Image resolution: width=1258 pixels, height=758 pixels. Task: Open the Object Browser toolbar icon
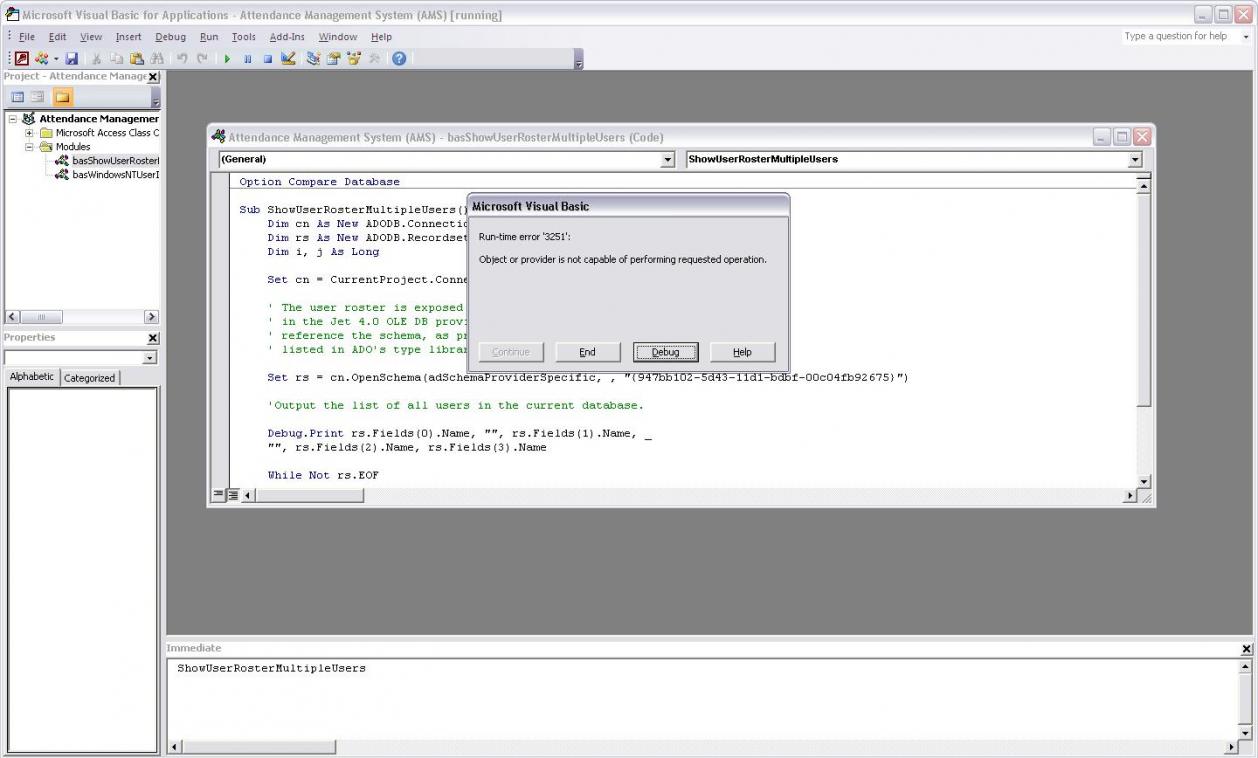point(353,59)
